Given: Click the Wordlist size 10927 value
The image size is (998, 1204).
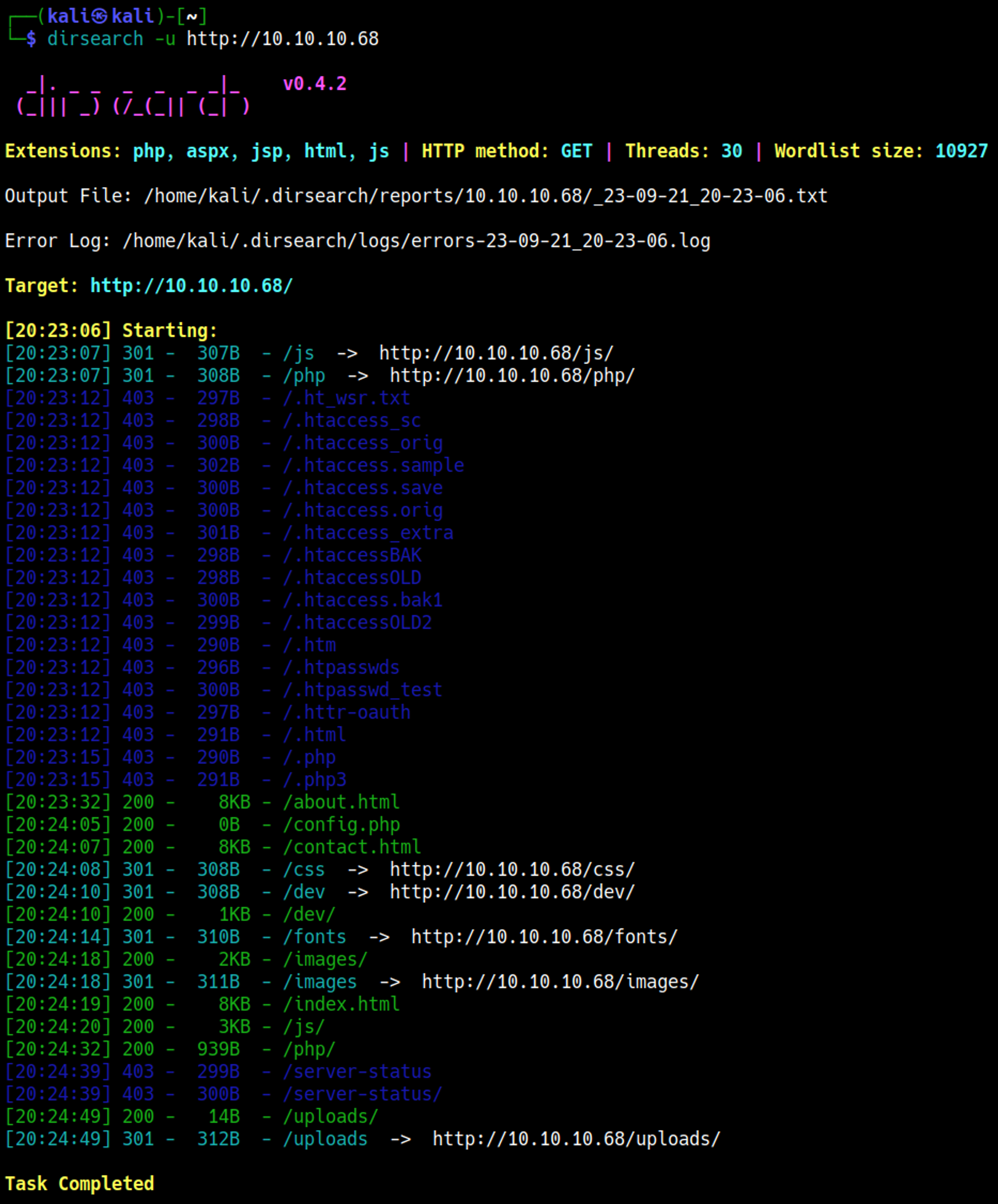Looking at the screenshot, I should (961, 151).
